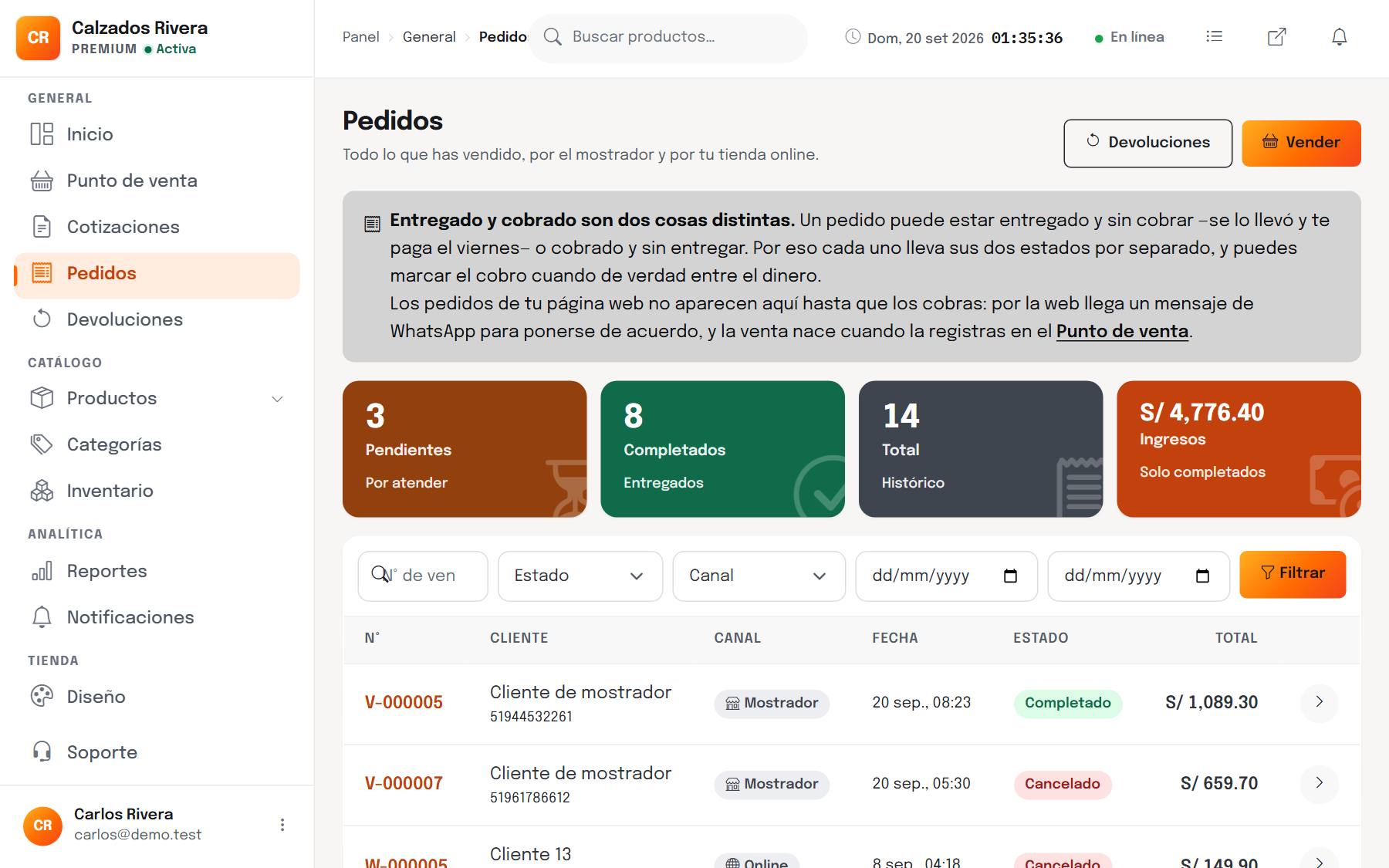Viewport: 1389px width, 868px height.
Task: Open Categorías page
Action: (157, 444)
